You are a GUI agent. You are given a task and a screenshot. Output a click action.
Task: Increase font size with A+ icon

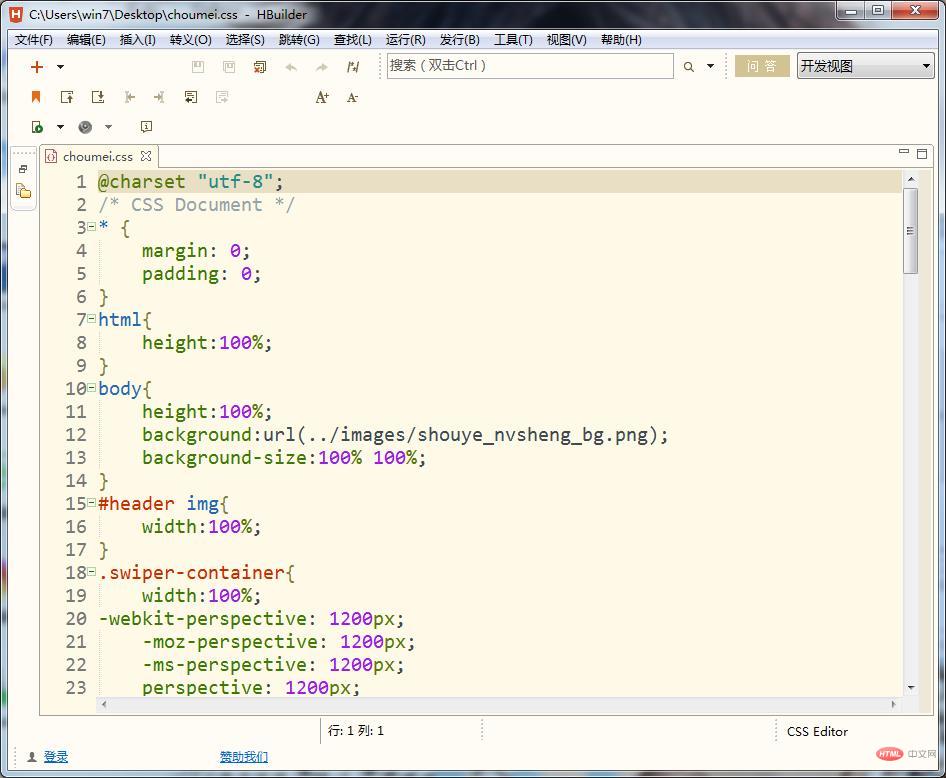(x=322, y=97)
